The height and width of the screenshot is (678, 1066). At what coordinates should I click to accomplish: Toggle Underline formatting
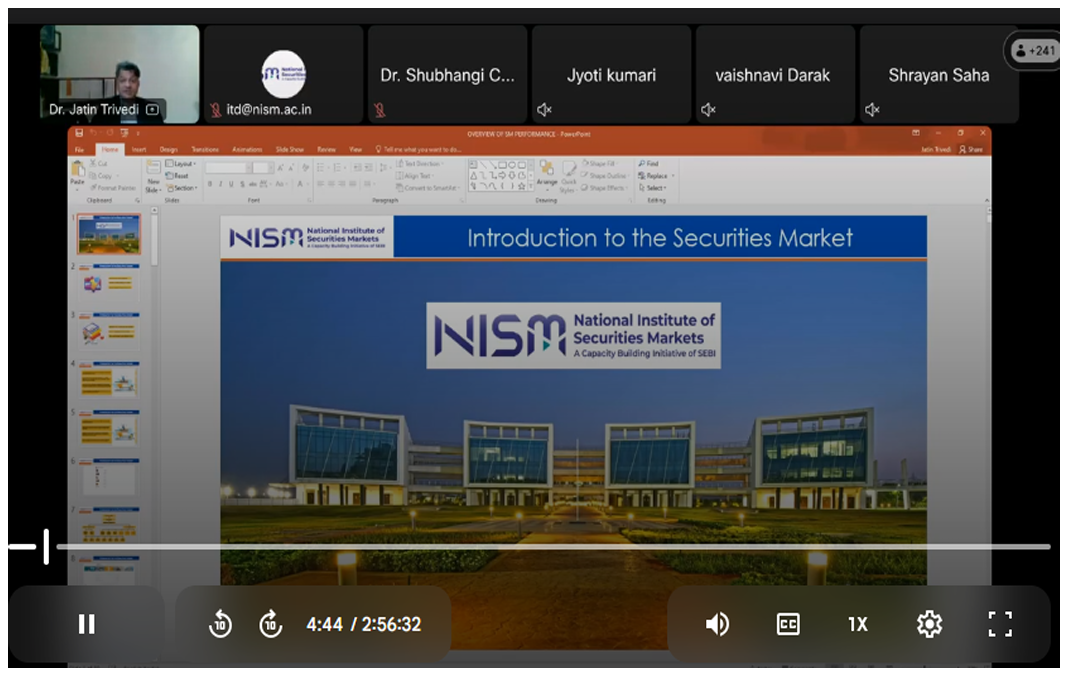(x=231, y=184)
